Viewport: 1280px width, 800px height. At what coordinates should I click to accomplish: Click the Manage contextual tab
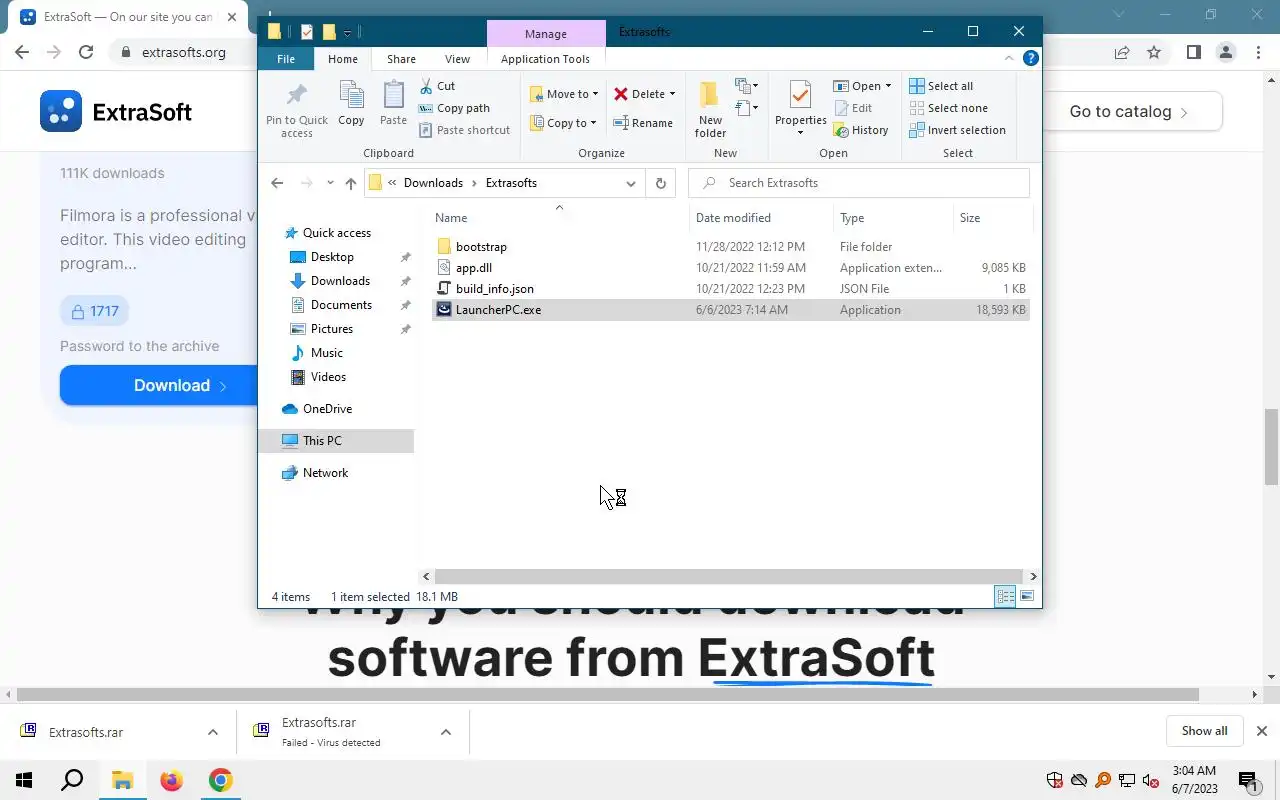tap(546, 34)
